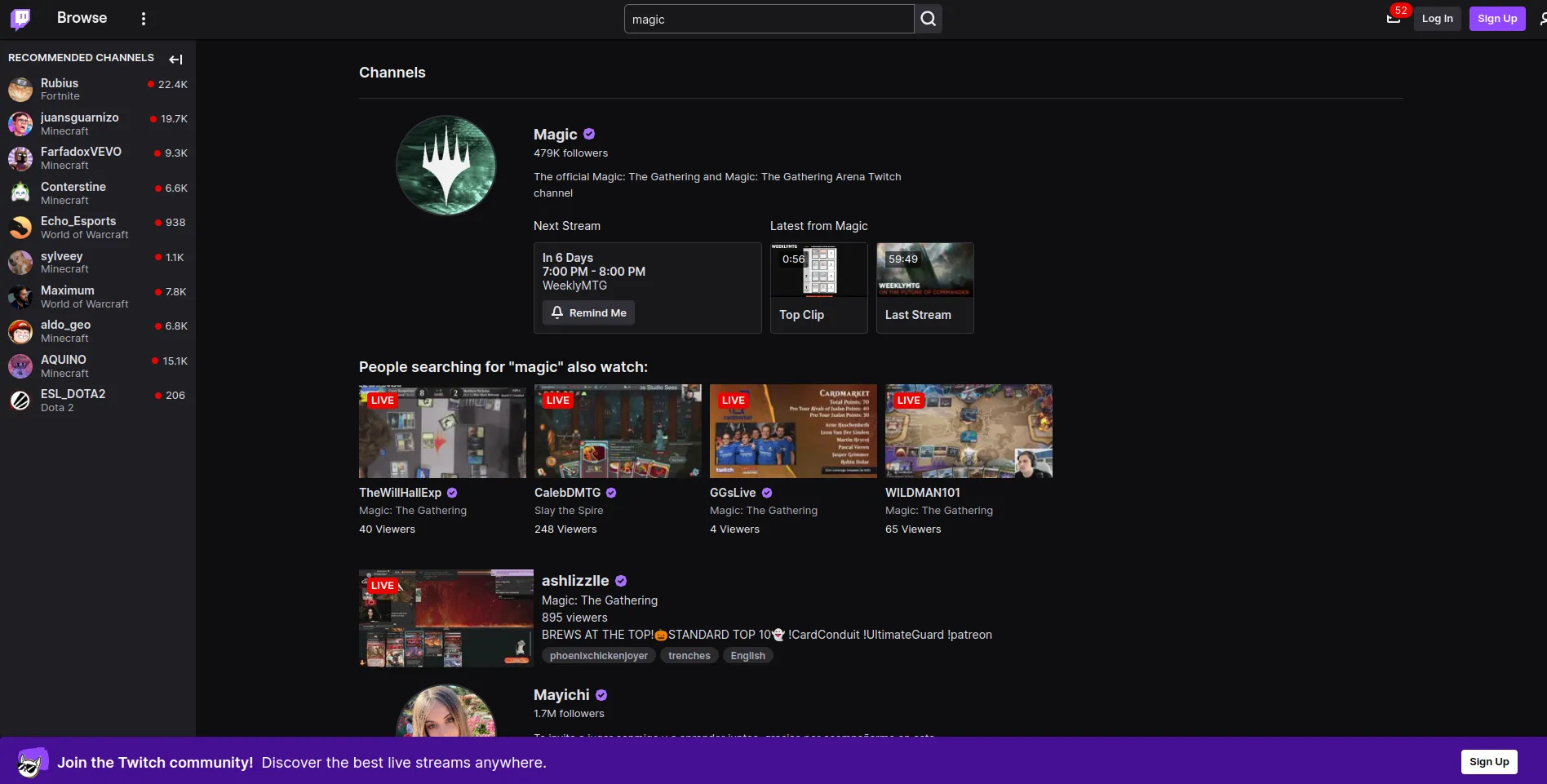Click the FarfadoxVEVO channel avatar
The image size is (1547, 784).
[20, 158]
